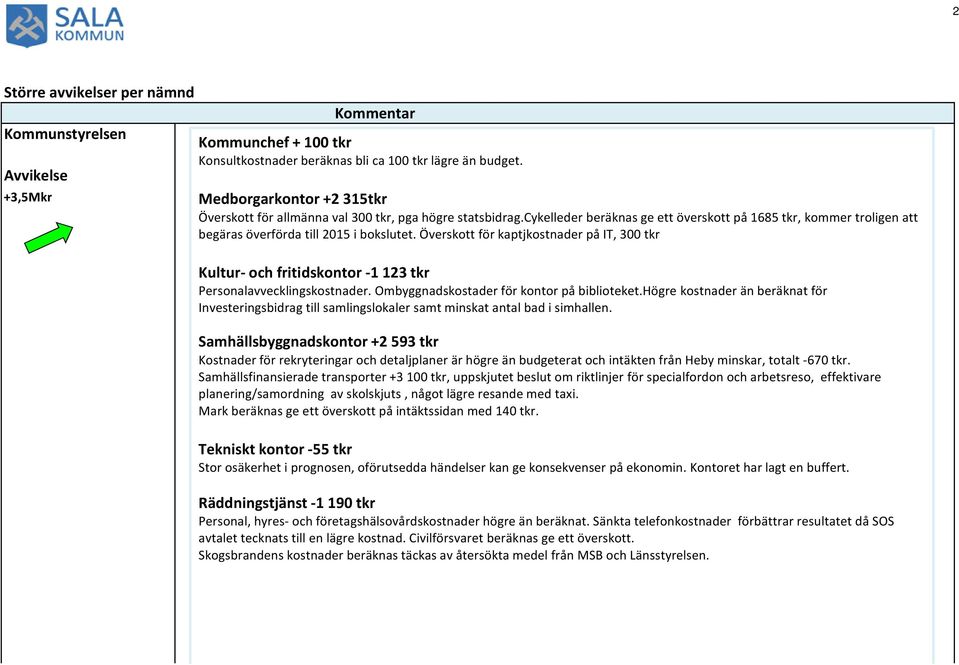Select the line starting 'Personalavvecklingskostnader'
Screen dimensions: 959x665
pyautogui.click(x=513, y=291)
